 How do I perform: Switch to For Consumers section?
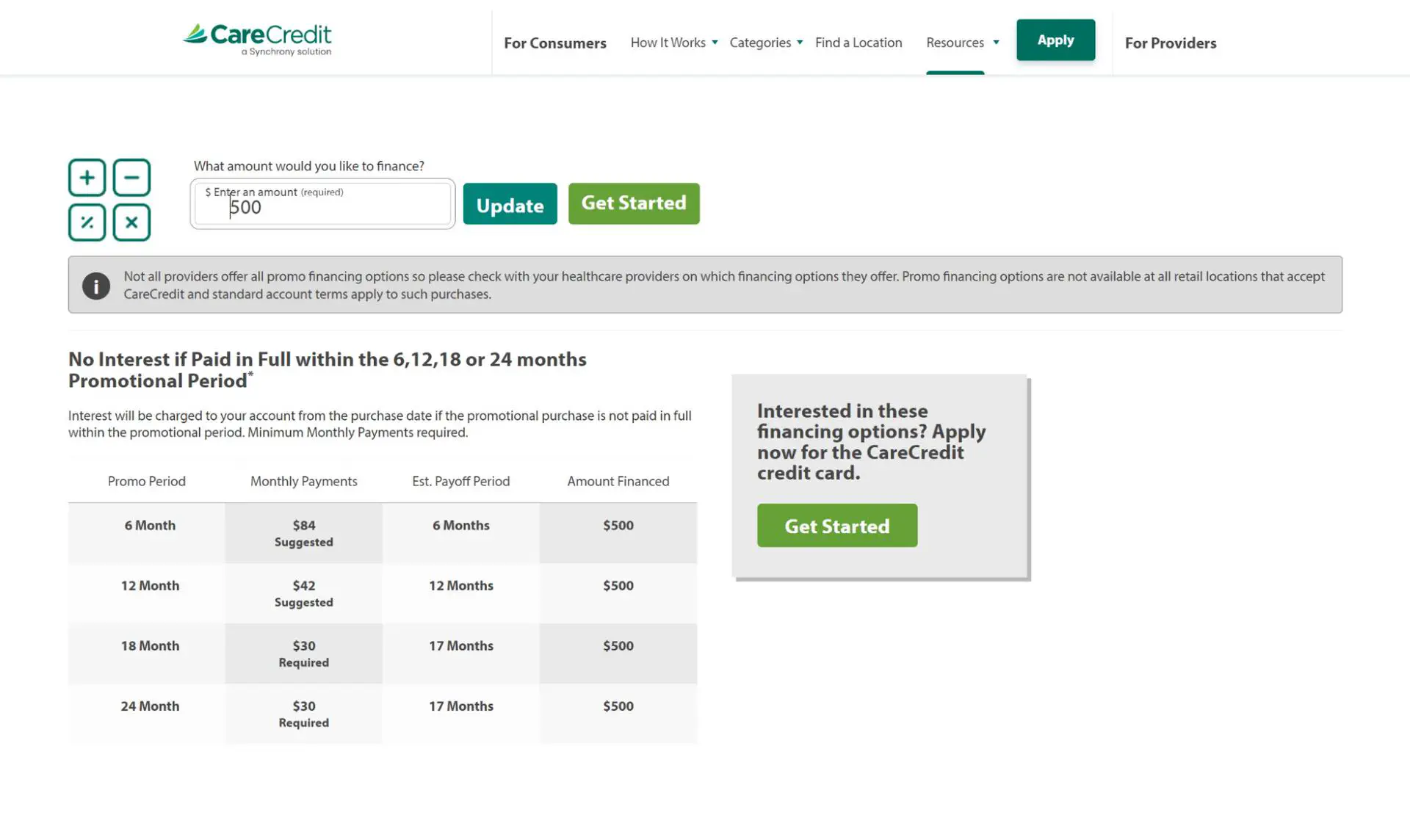pos(554,43)
